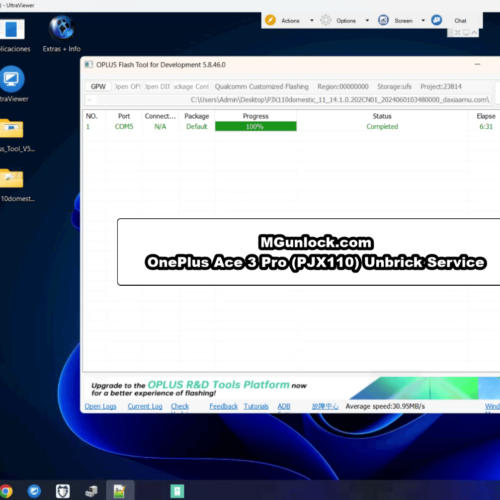The width and height of the screenshot is (500, 500).
Task: Click the UltraViewer Chat bubble icon
Action: [x=437, y=20]
